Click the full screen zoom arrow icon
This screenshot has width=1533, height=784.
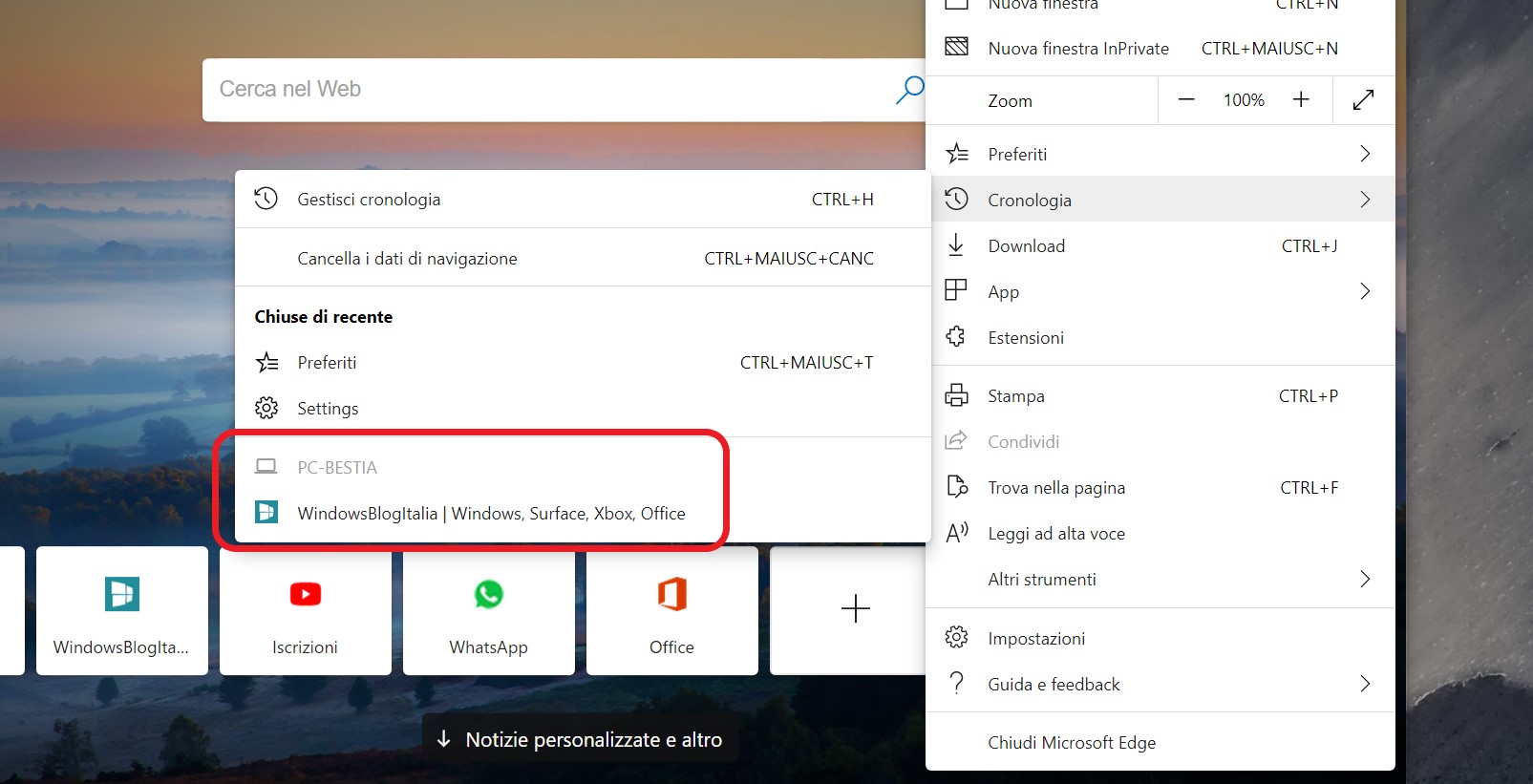click(x=1364, y=99)
